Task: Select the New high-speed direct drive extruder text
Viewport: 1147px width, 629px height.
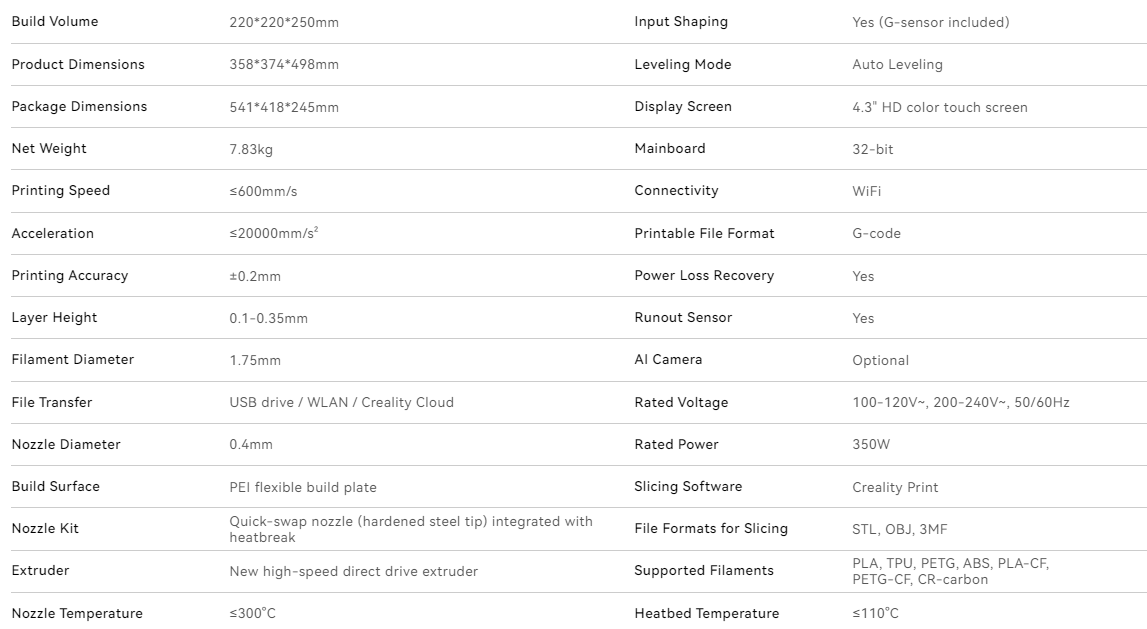Action: coord(354,571)
